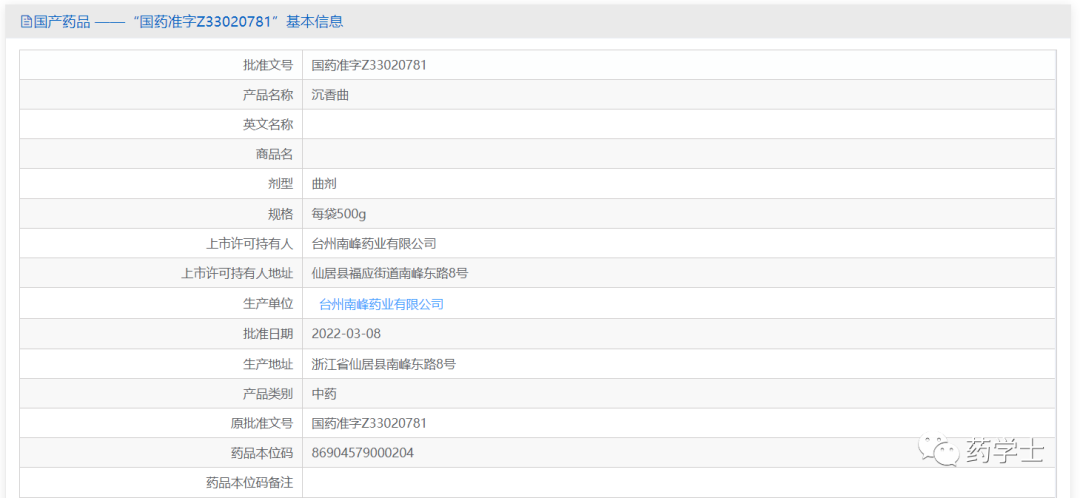1080x498 pixels.
Task: Click the 英文名称 label
Action: pos(269,125)
